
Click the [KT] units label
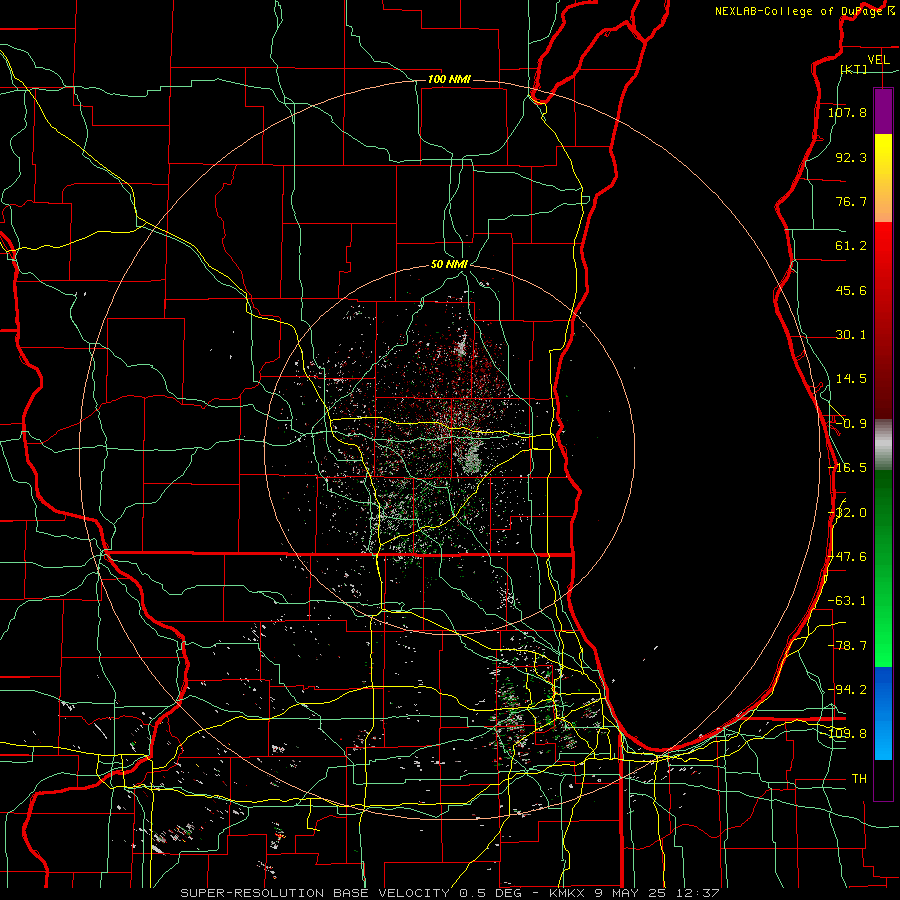[854, 69]
